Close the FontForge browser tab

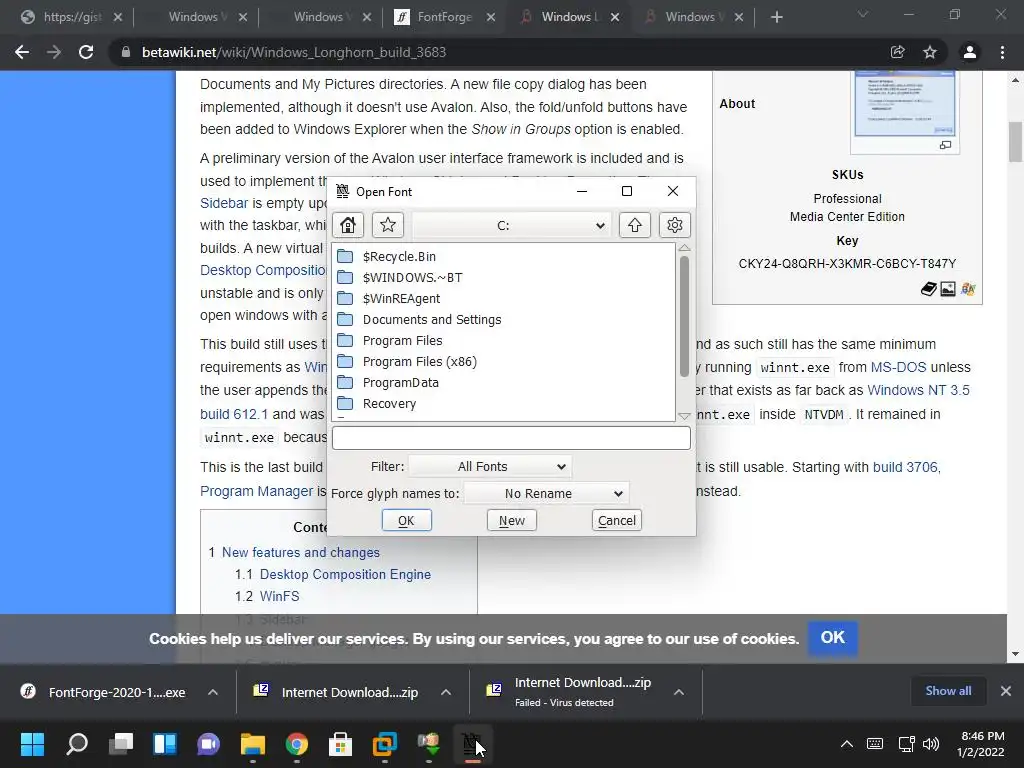(491, 17)
